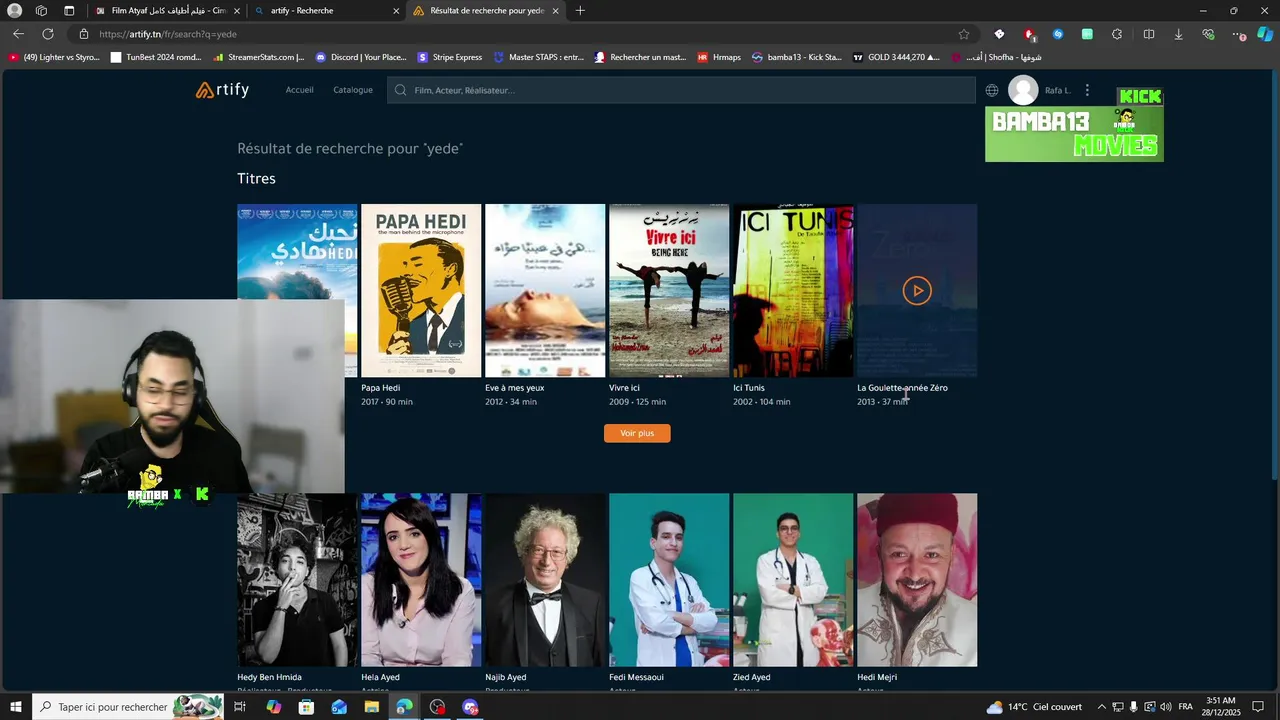1280x720 pixels.
Task: Open a new browser tab
Action: pos(580,11)
